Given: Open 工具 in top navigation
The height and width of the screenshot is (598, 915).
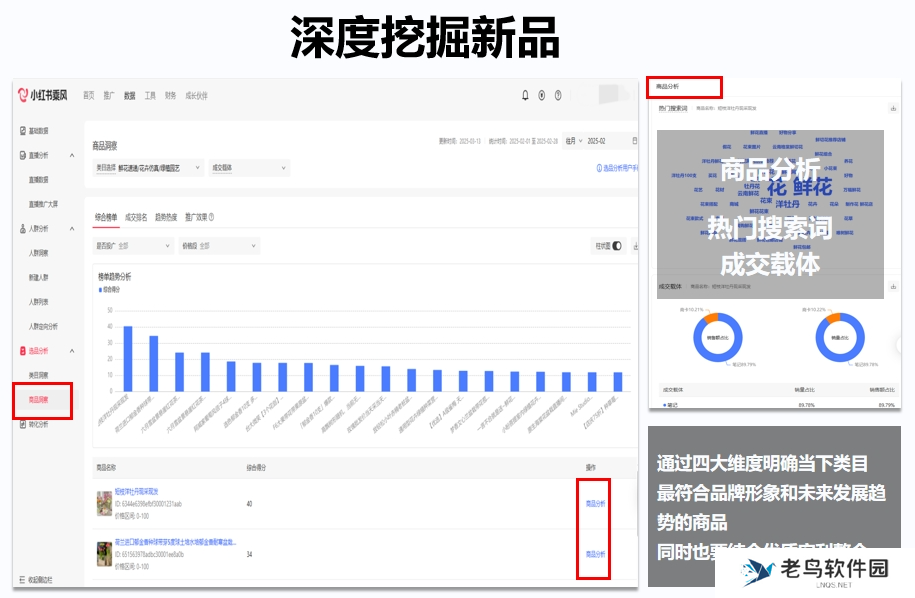Looking at the screenshot, I should (x=150, y=95).
